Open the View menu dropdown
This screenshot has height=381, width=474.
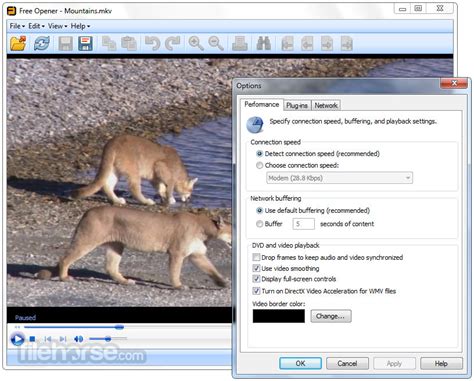coord(57,26)
